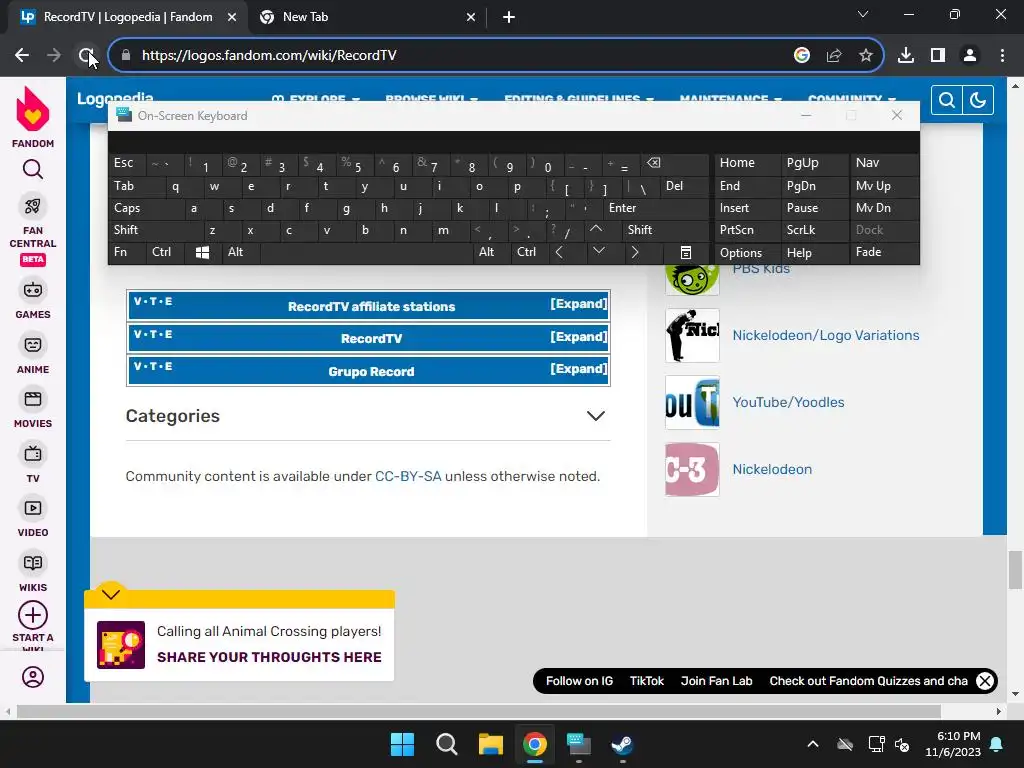Viewport: 1024px width, 768px height.
Task: Go back to the previous page
Action: [22, 56]
